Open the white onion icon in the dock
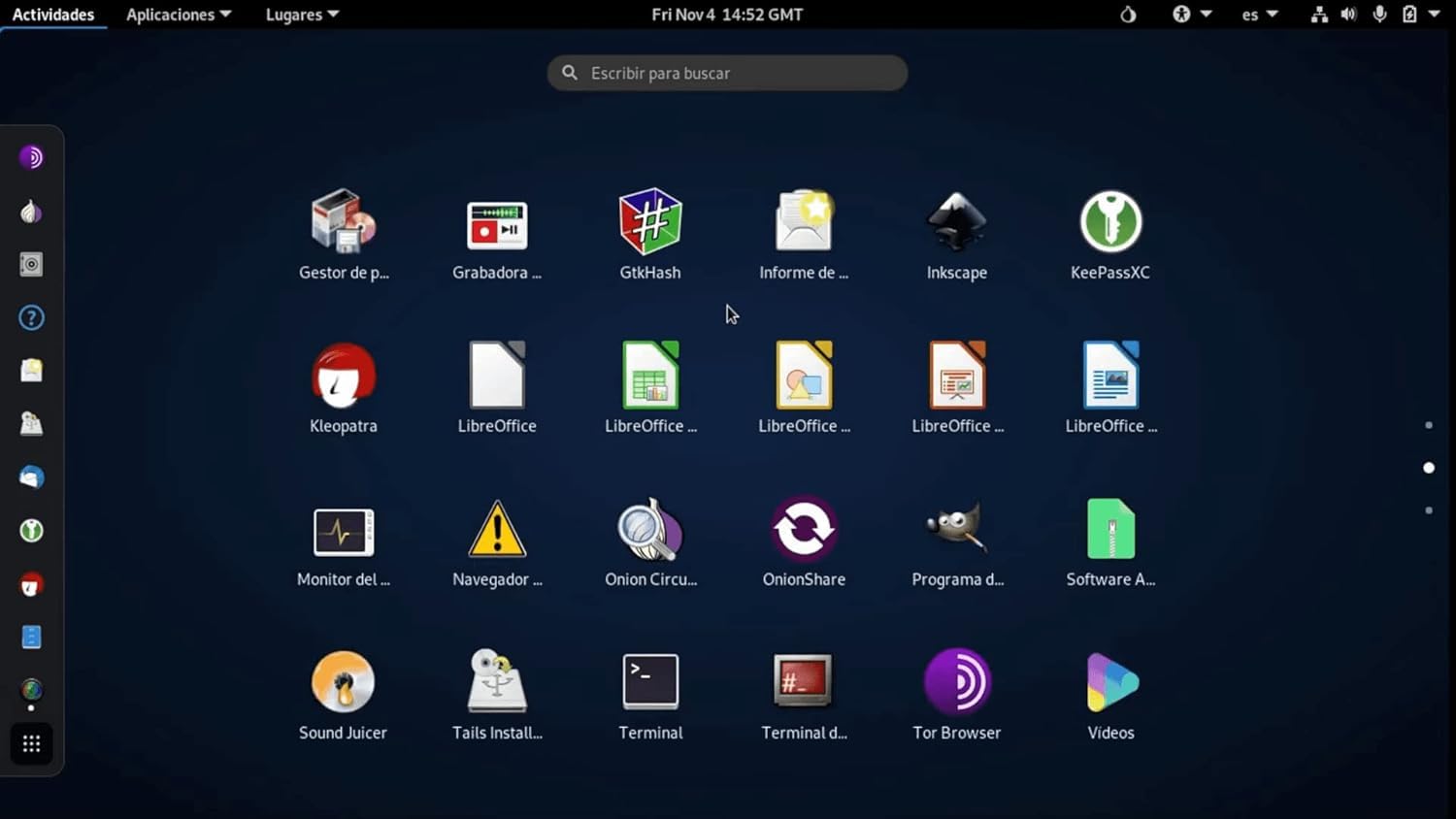The width and height of the screenshot is (1456, 819). coord(31,212)
